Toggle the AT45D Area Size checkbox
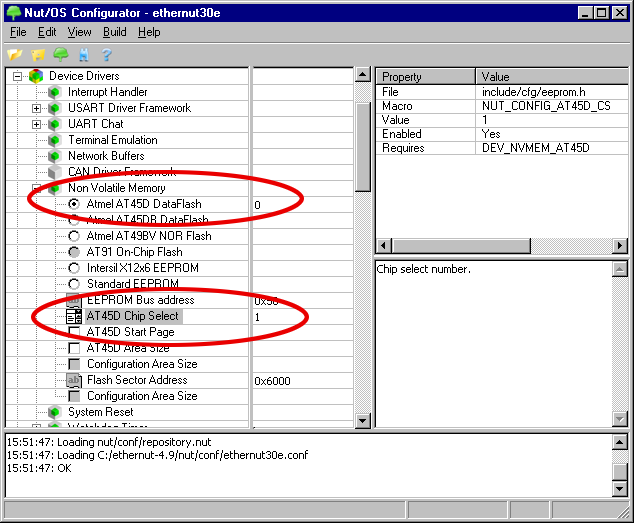This screenshot has width=634, height=523. tap(74, 348)
